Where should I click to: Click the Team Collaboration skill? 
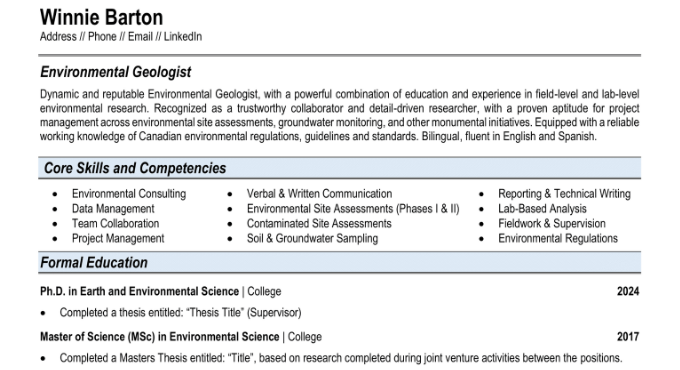pyautogui.click(x=115, y=223)
